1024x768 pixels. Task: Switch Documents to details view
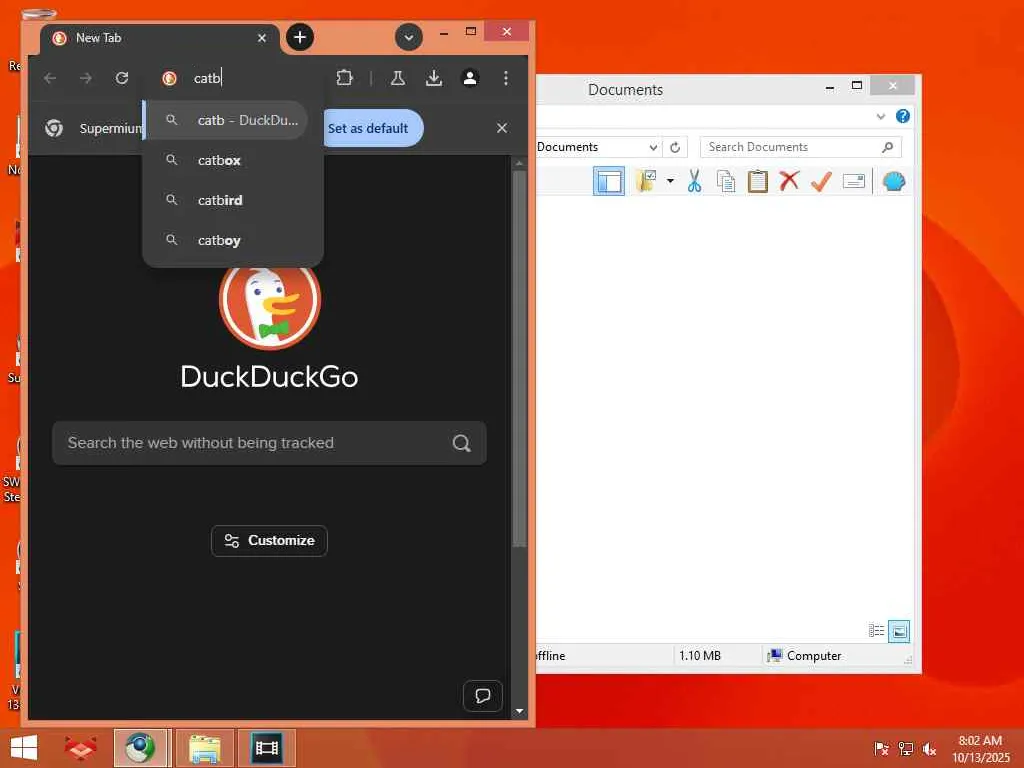click(x=876, y=631)
